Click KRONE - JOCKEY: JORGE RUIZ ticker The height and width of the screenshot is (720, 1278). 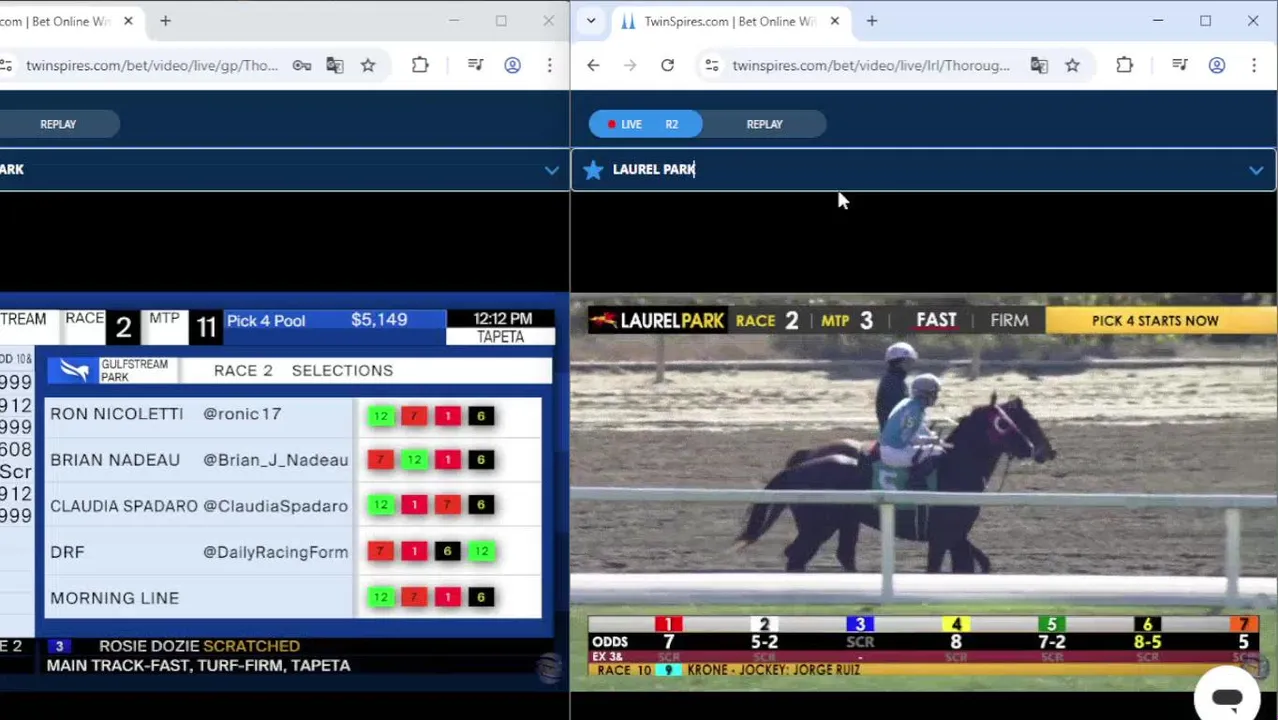773,670
